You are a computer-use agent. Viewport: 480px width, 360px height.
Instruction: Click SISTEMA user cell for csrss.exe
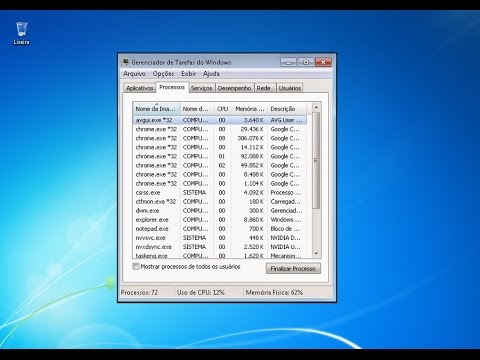tap(194, 192)
